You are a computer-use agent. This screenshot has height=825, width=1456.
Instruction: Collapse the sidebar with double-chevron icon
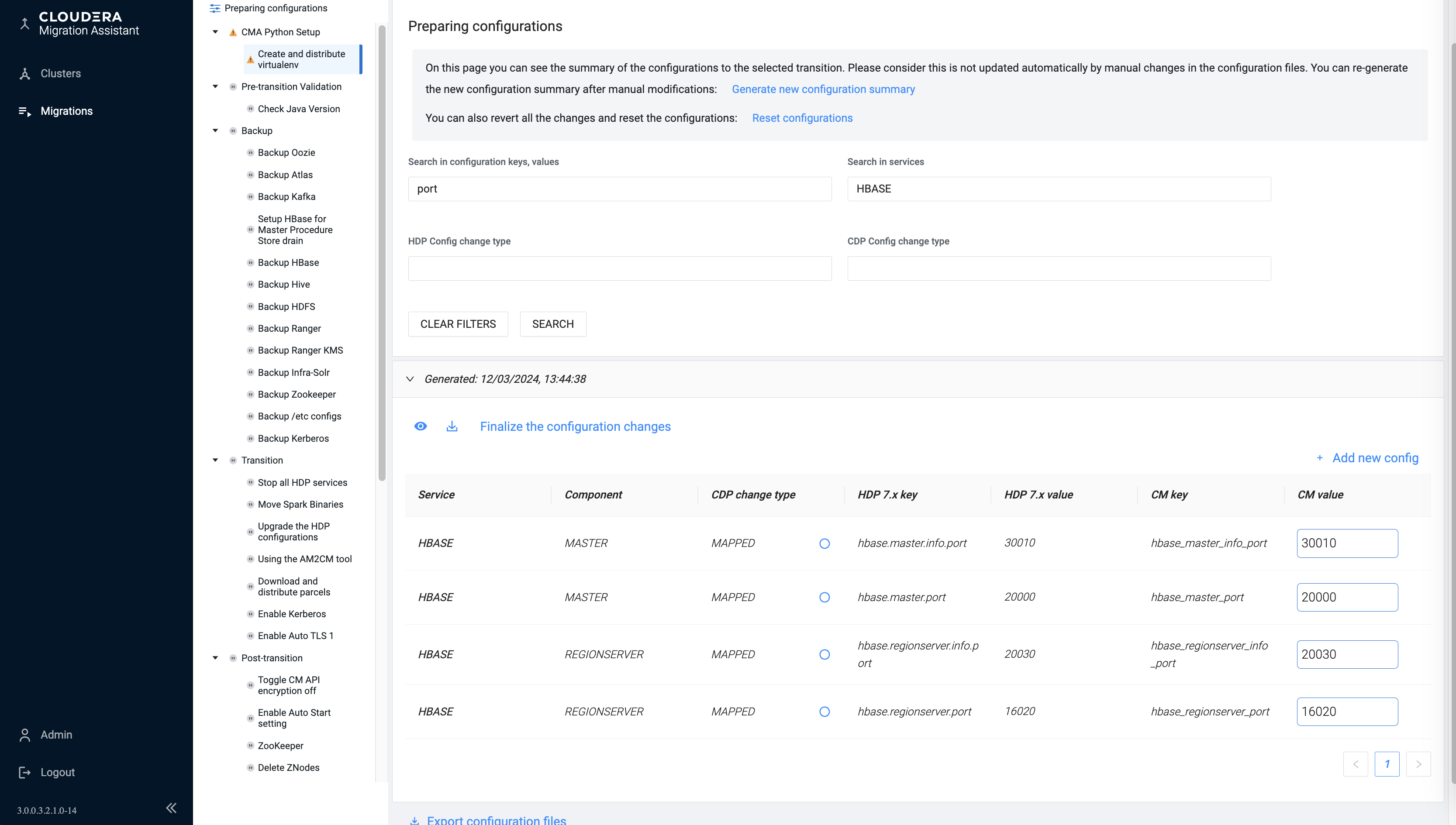(171, 808)
